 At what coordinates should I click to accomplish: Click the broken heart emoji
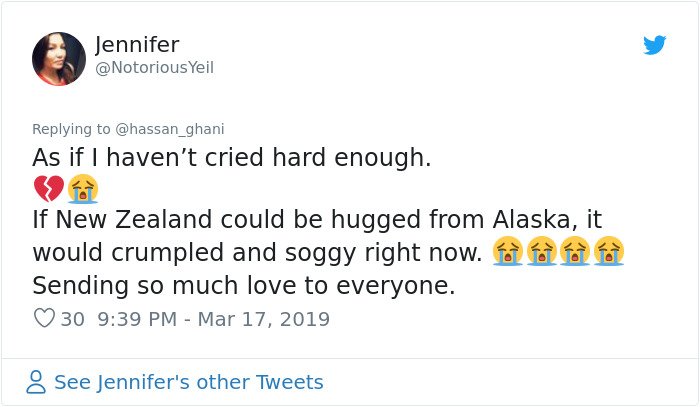pos(49,188)
